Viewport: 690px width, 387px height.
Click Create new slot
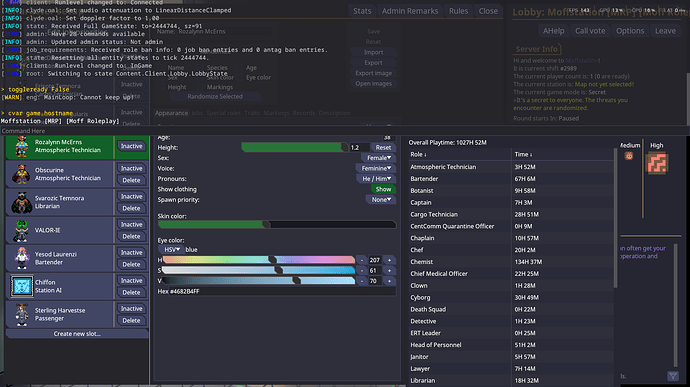(77, 334)
